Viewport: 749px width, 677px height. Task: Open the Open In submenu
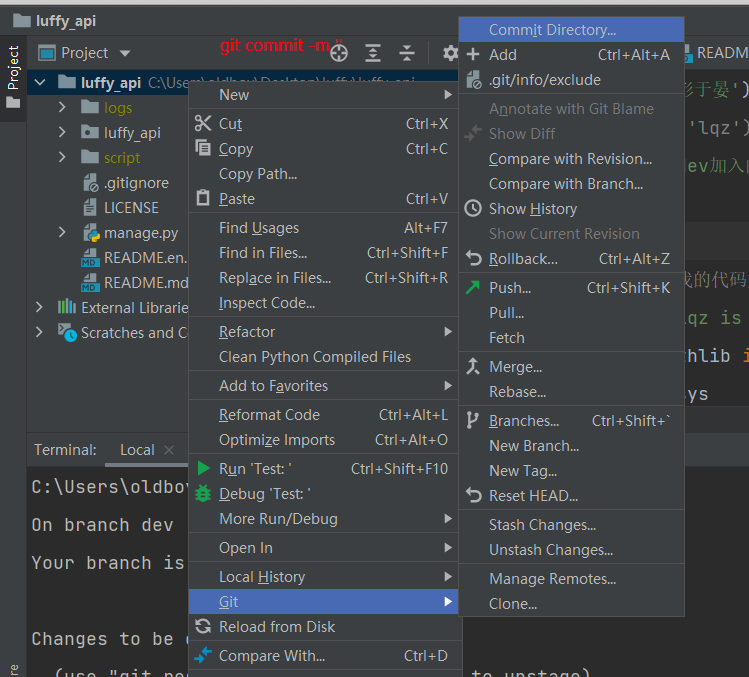click(323, 548)
